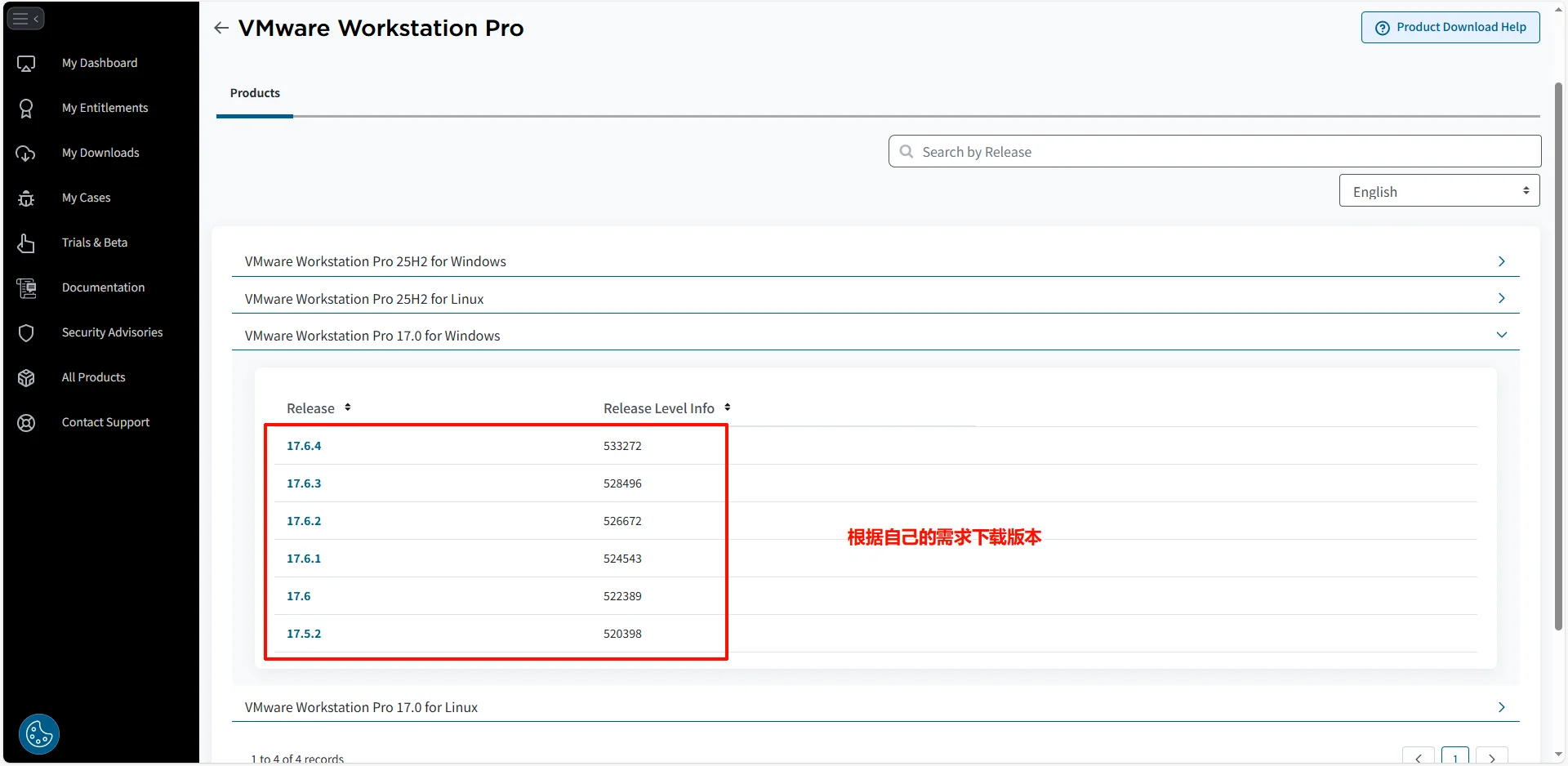Expand VMware Workstation Pro 25H2 for Windows

1501,261
